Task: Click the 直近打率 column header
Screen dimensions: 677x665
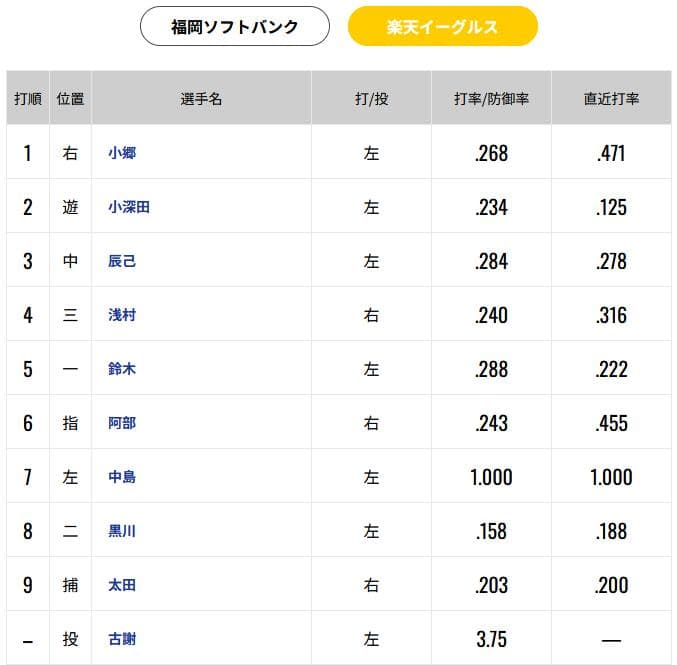Action: pyautogui.click(x=611, y=98)
